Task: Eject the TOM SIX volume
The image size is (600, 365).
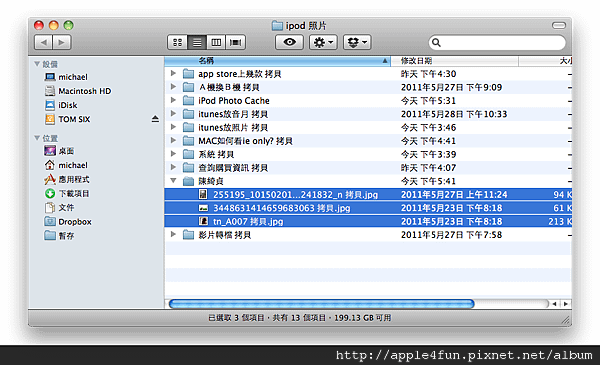Action: click(x=155, y=119)
